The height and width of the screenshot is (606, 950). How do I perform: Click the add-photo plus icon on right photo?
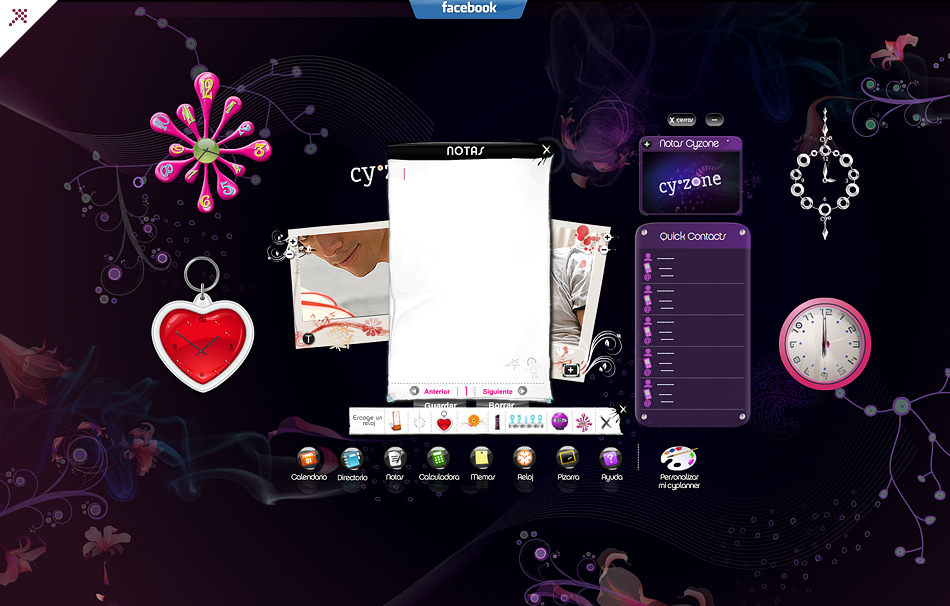570,370
